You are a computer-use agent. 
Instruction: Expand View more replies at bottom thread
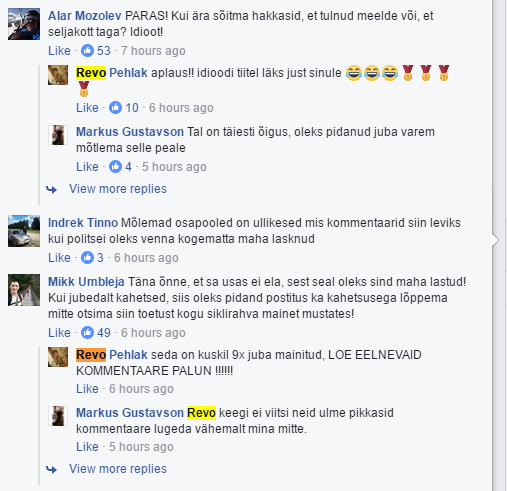tap(118, 469)
